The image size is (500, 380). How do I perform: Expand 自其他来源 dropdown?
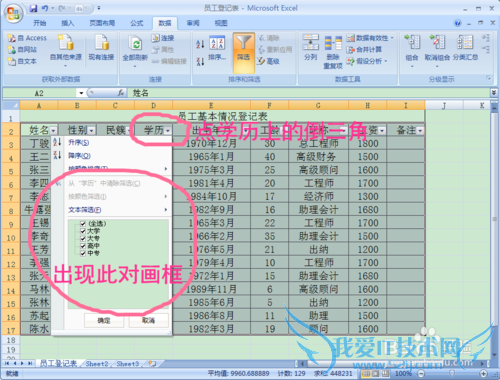point(66,66)
